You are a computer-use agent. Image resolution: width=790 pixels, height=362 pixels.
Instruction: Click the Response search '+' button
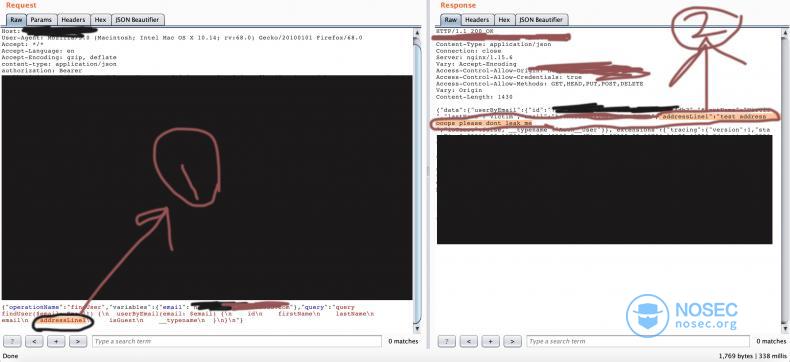[x=490, y=341]
